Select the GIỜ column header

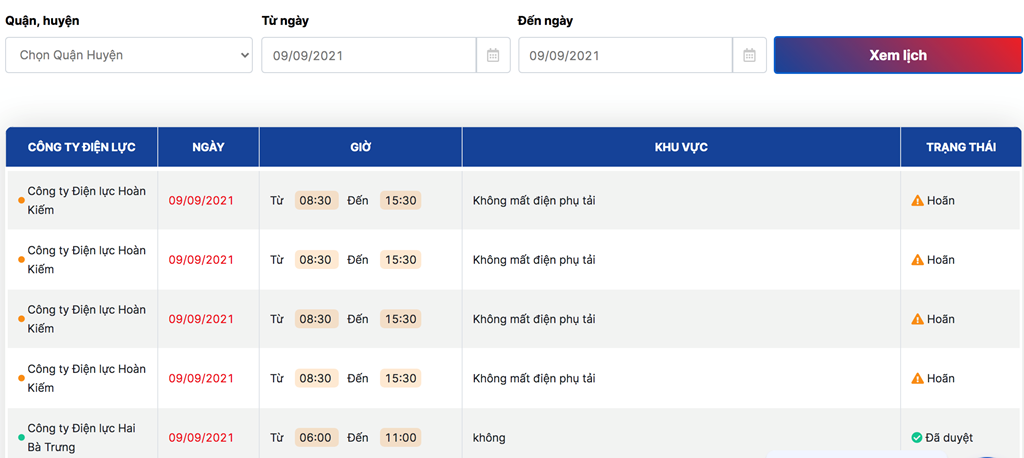coord(360,147)
